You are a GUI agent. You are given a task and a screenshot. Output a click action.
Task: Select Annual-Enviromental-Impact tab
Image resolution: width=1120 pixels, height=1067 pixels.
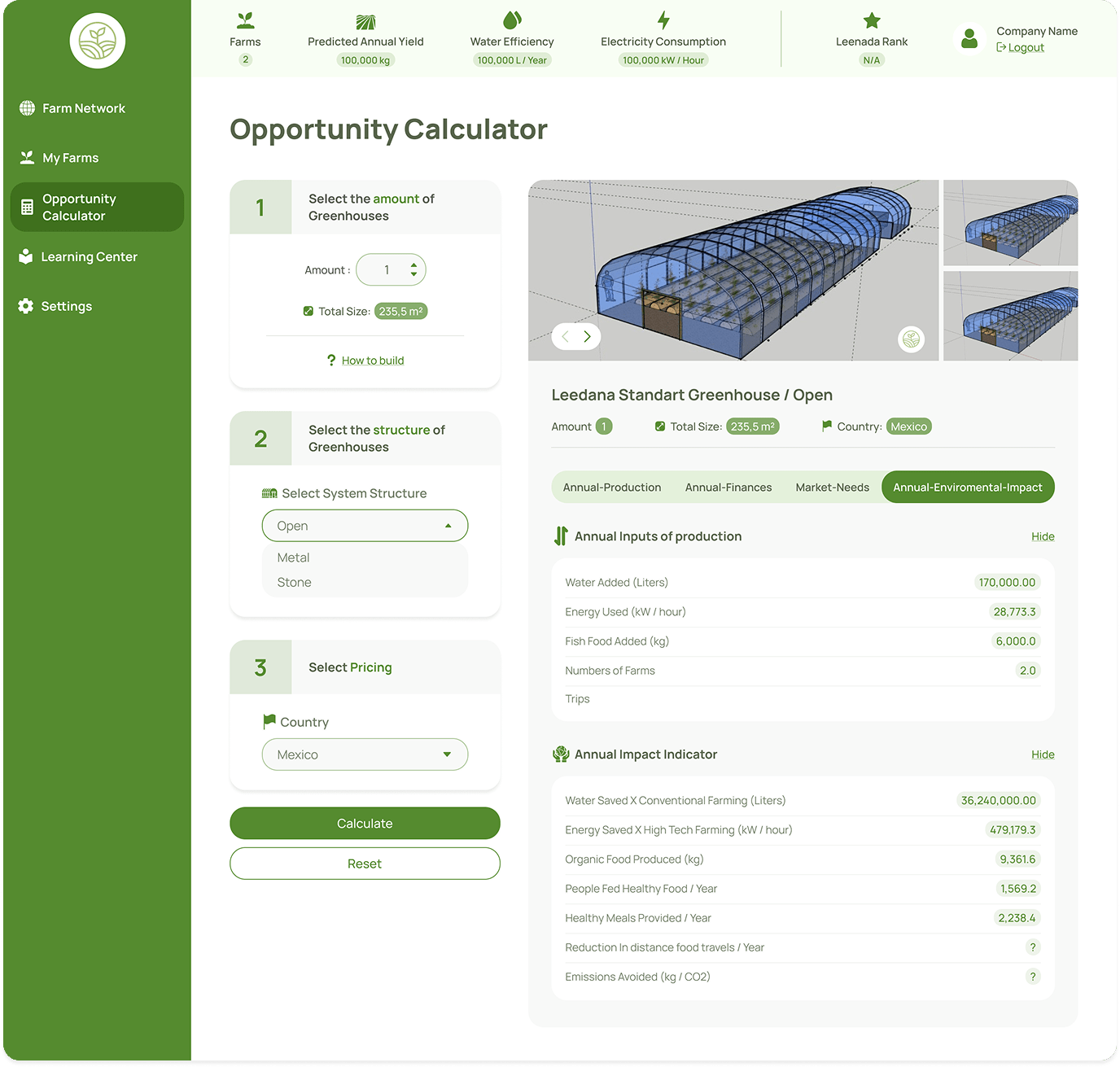(x=968, y=487)
